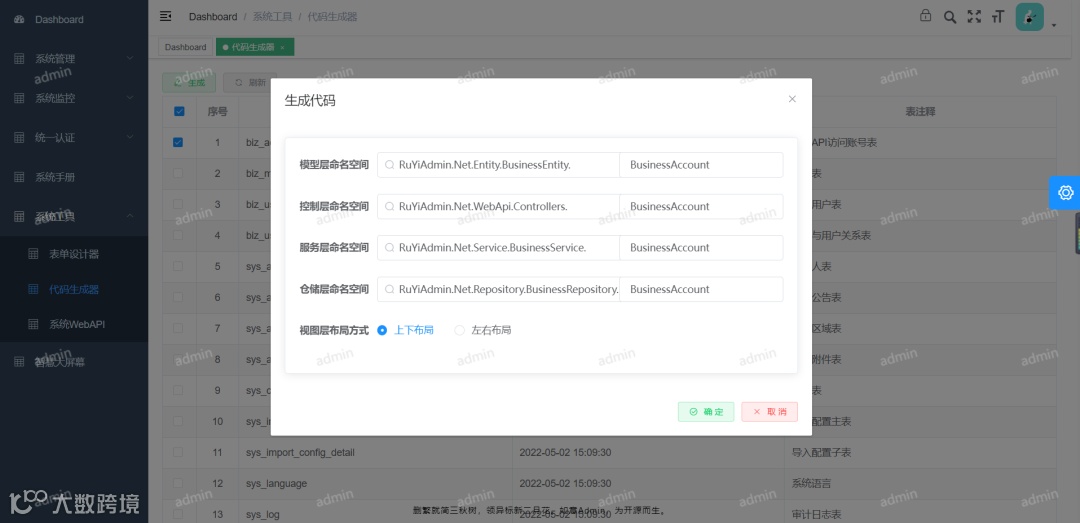Click the 统一认证 sidebar icon
The height and width of the screenshot is (523, 1080).
19,137
